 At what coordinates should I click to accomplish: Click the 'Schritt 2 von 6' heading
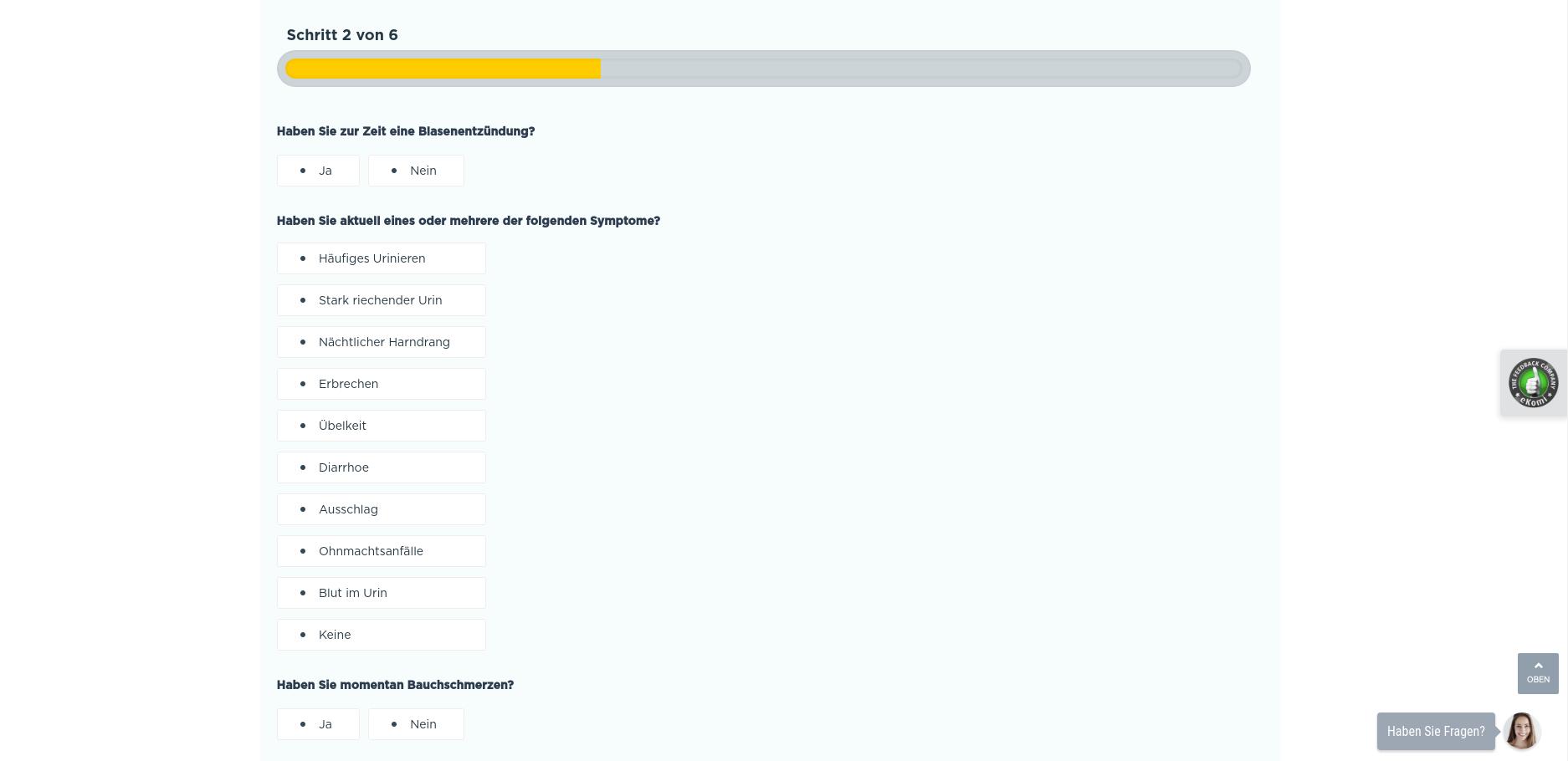[x=342, y=35]
